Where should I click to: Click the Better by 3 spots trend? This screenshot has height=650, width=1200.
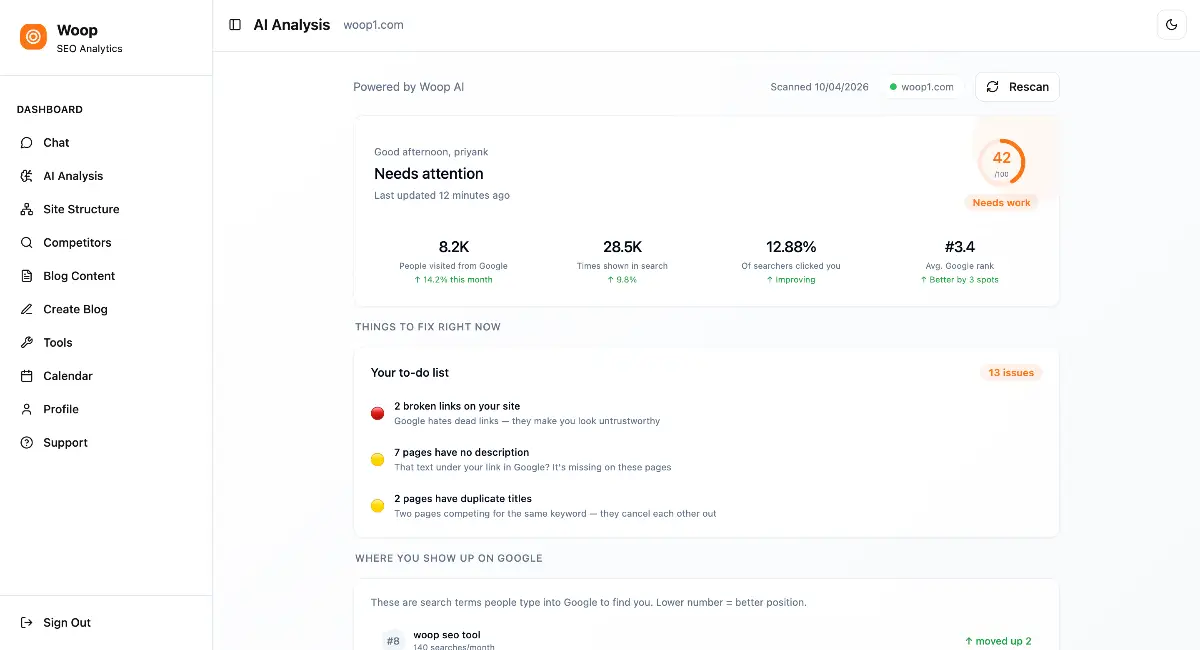pos(960,280)
